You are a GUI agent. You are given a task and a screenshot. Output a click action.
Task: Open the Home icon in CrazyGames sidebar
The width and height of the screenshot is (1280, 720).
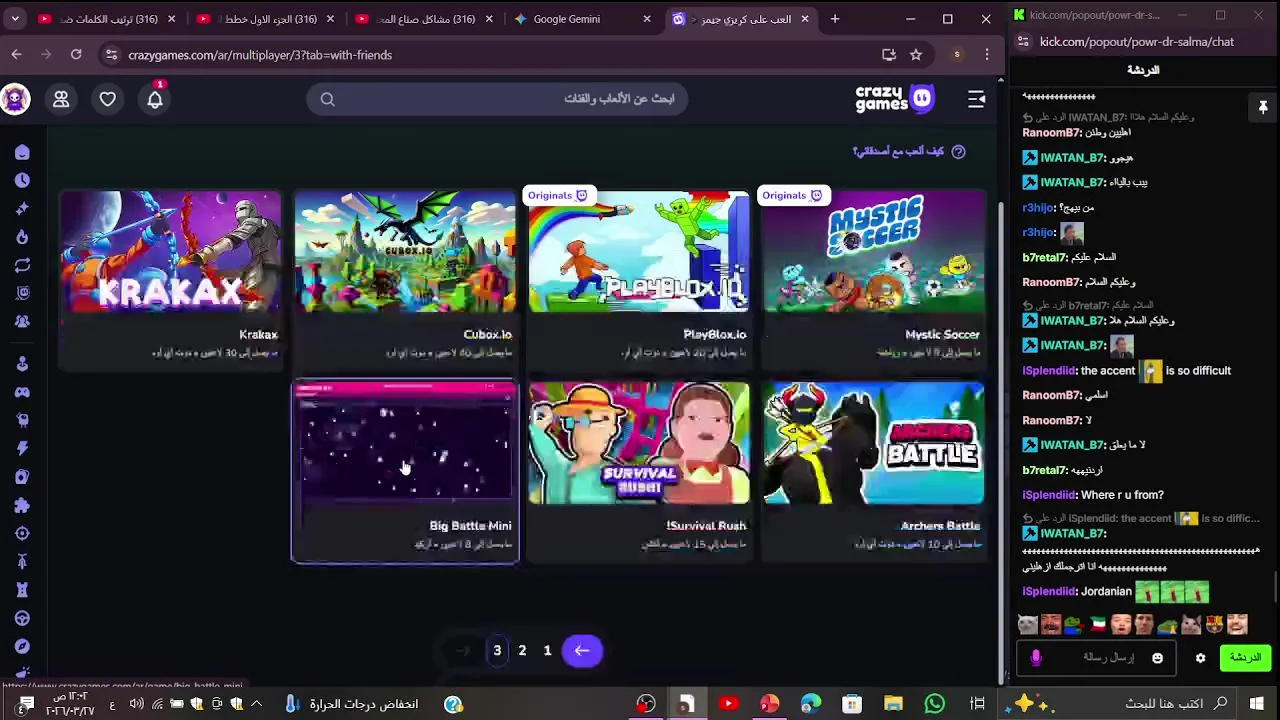point(22,152)
